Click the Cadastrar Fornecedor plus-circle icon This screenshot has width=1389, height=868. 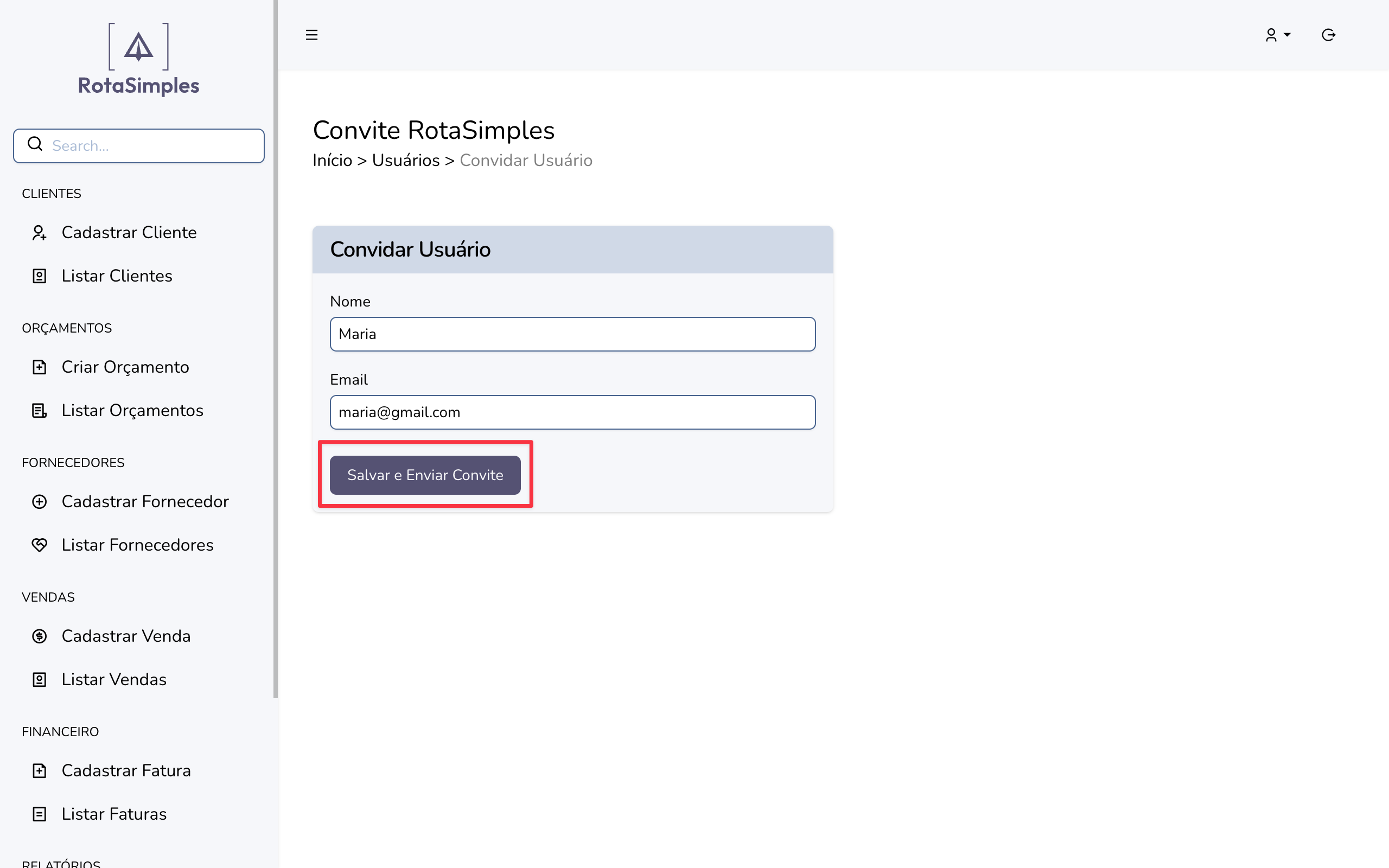[39, 502]
